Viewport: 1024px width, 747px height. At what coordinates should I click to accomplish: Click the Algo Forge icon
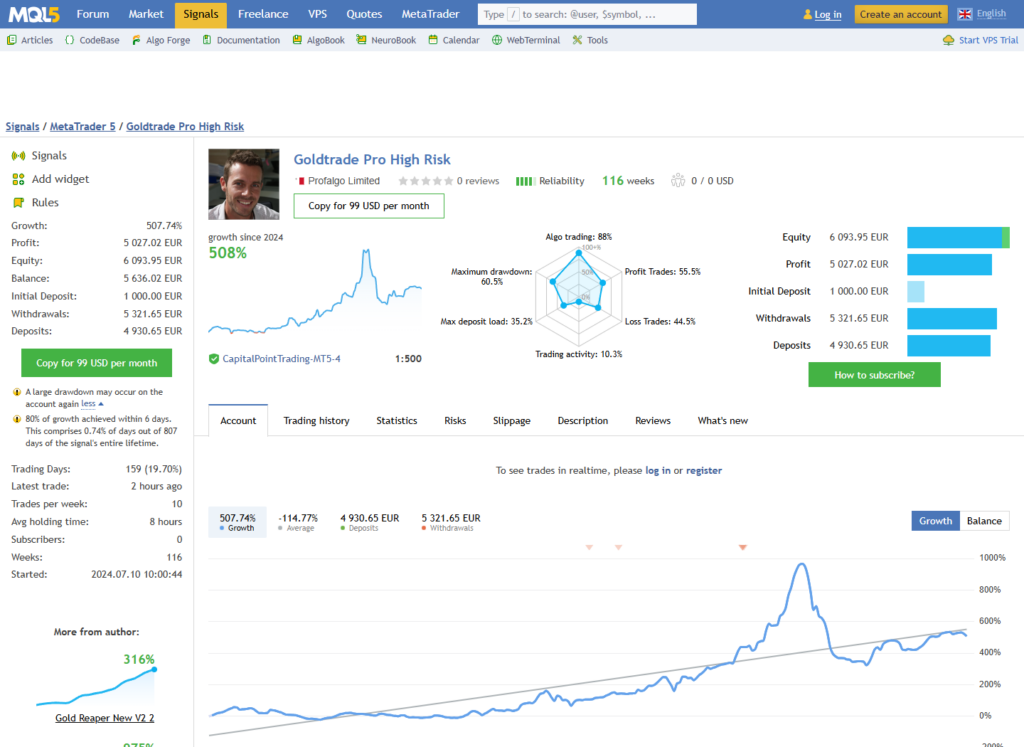[136, 40]
